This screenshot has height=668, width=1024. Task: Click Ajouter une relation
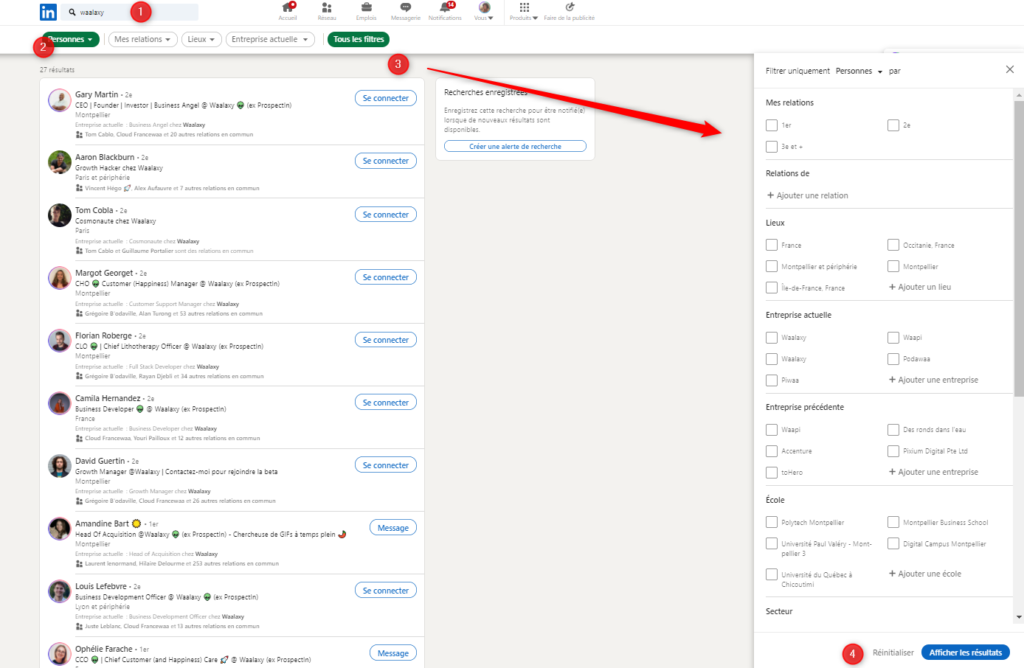(x=807, y=195)
